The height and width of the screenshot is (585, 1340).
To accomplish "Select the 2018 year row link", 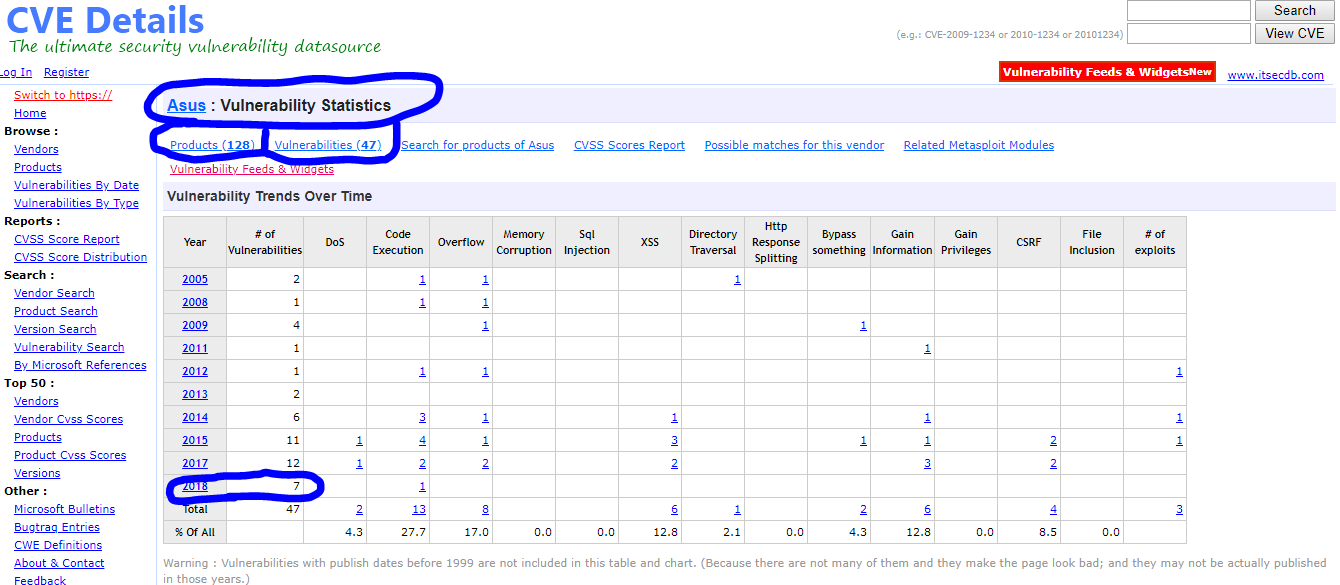I will click(x=195, y=486).
